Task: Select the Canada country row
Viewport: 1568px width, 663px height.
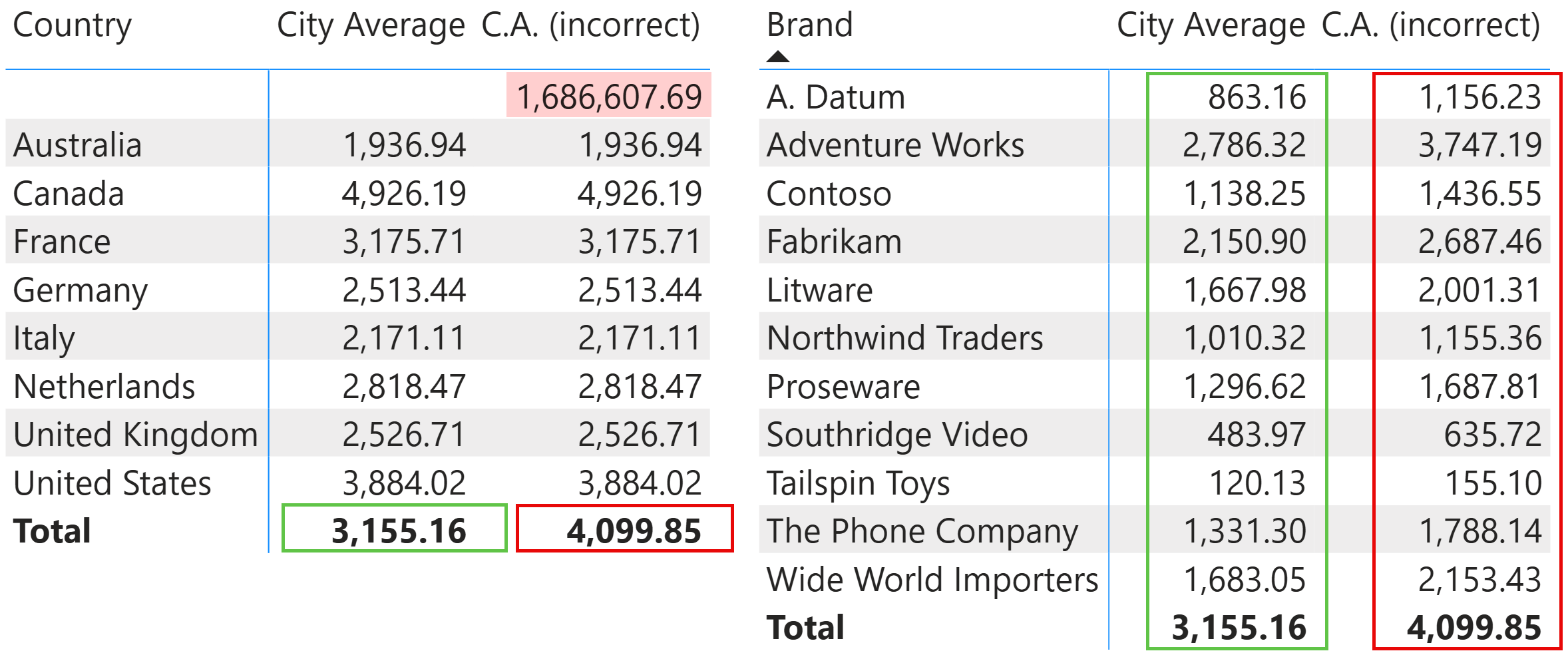Action: click(x=69, y=194)
